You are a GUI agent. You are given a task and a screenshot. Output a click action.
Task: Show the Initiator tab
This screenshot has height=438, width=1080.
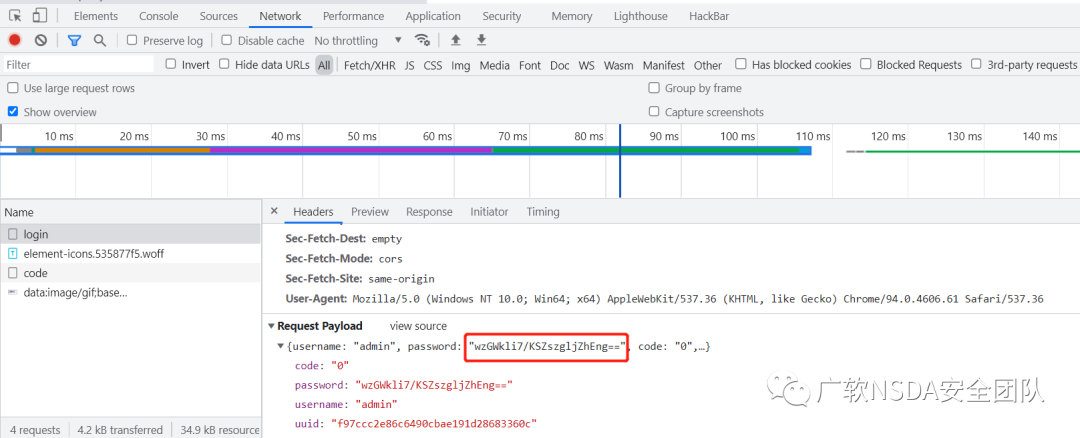pyautogui.click(x=489, y=211)
